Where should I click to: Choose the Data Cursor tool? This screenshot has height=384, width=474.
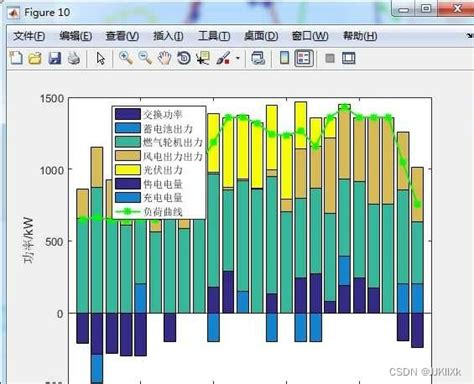pyautogui.click(x=203, y=58)
